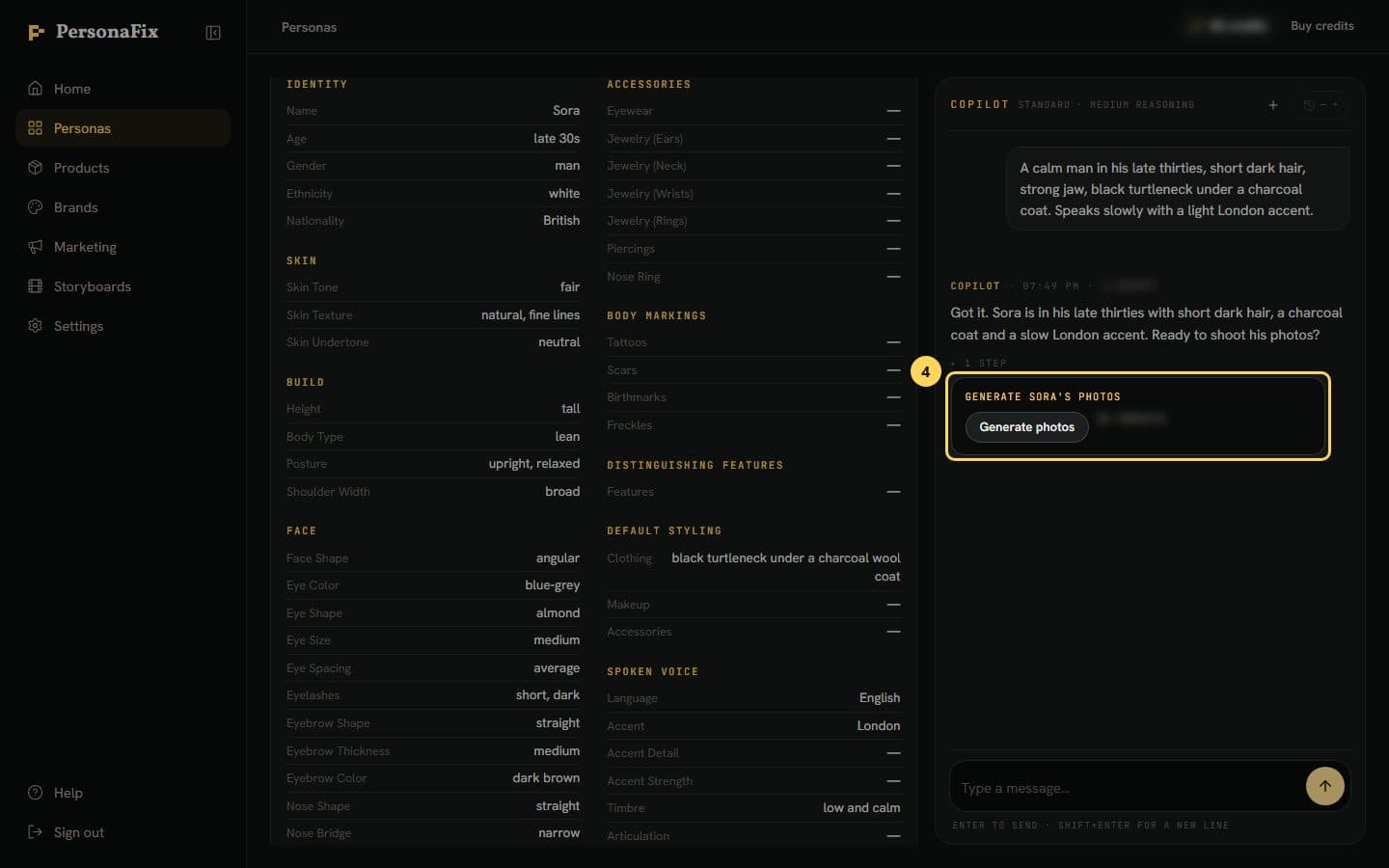Click the Clothing value black turtleneck text
Screen dimensions: 1389x868
(x=786, y=567)
